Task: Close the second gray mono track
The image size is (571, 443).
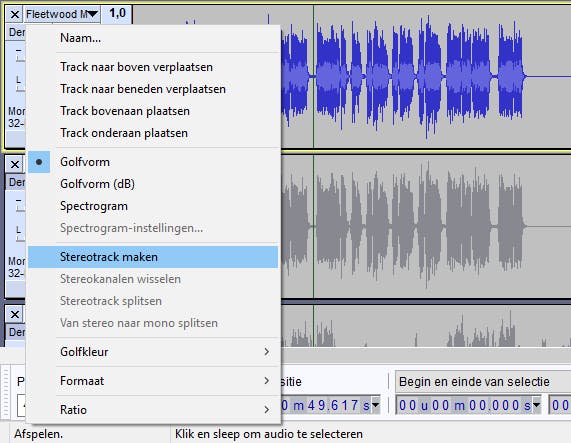Action: [x=15, y=165]
